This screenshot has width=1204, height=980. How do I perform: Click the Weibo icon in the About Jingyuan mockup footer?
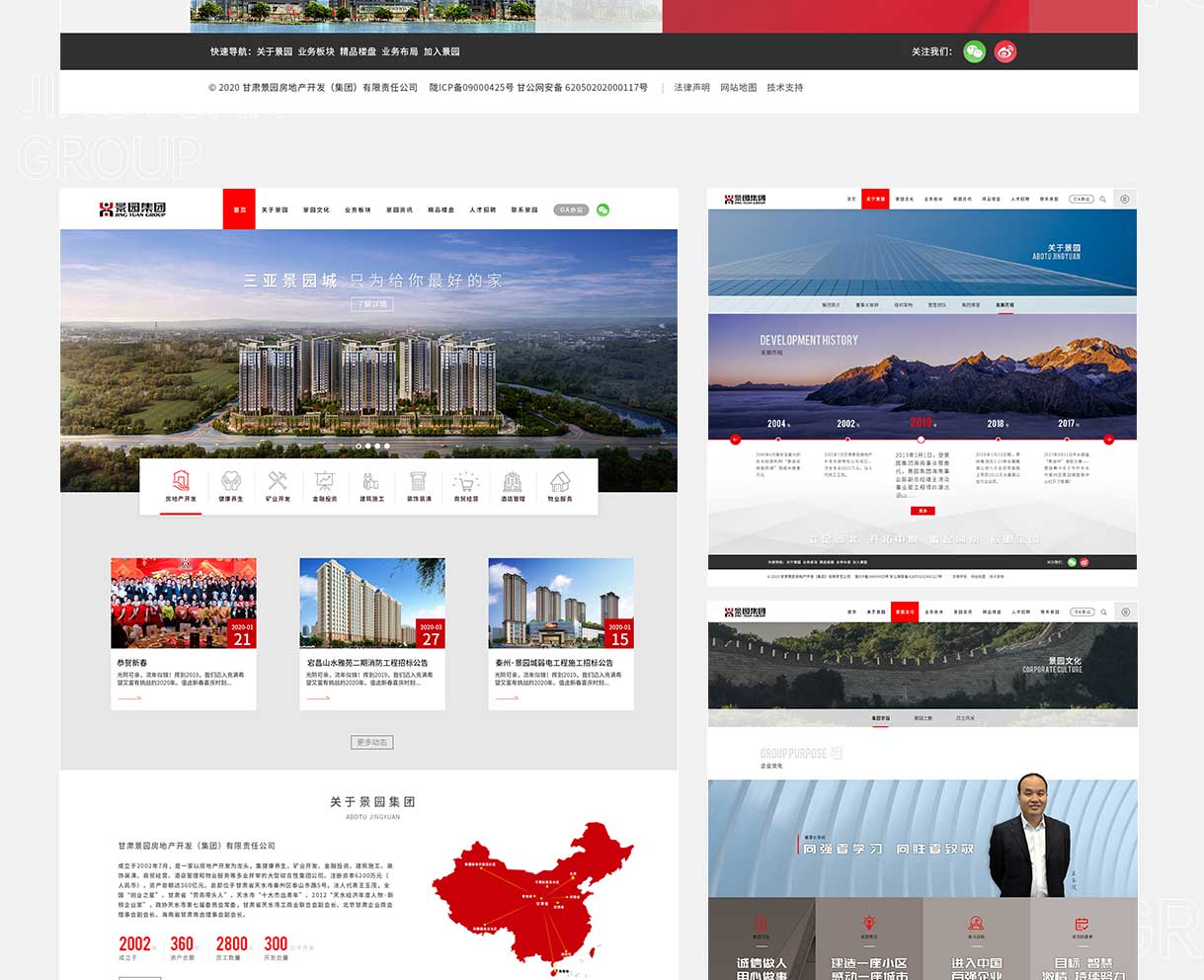click(1084, 562)
